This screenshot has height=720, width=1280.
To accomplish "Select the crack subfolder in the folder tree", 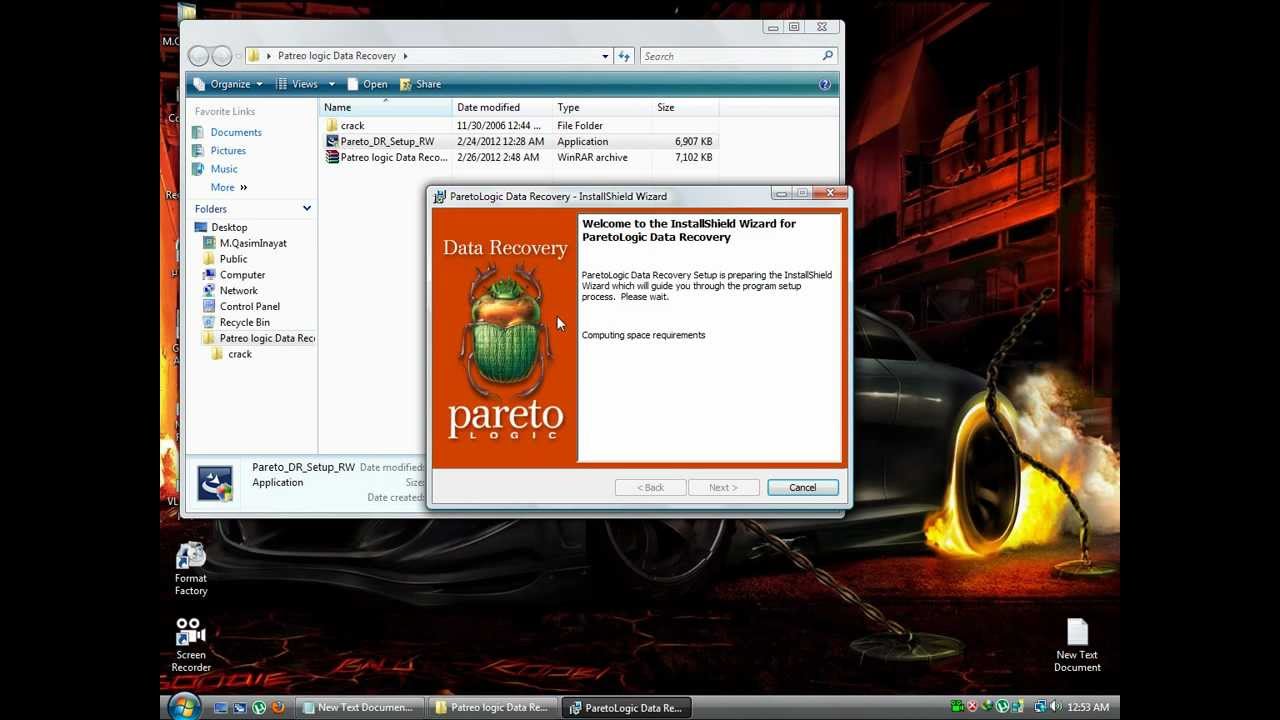I will tap(240, 354).
